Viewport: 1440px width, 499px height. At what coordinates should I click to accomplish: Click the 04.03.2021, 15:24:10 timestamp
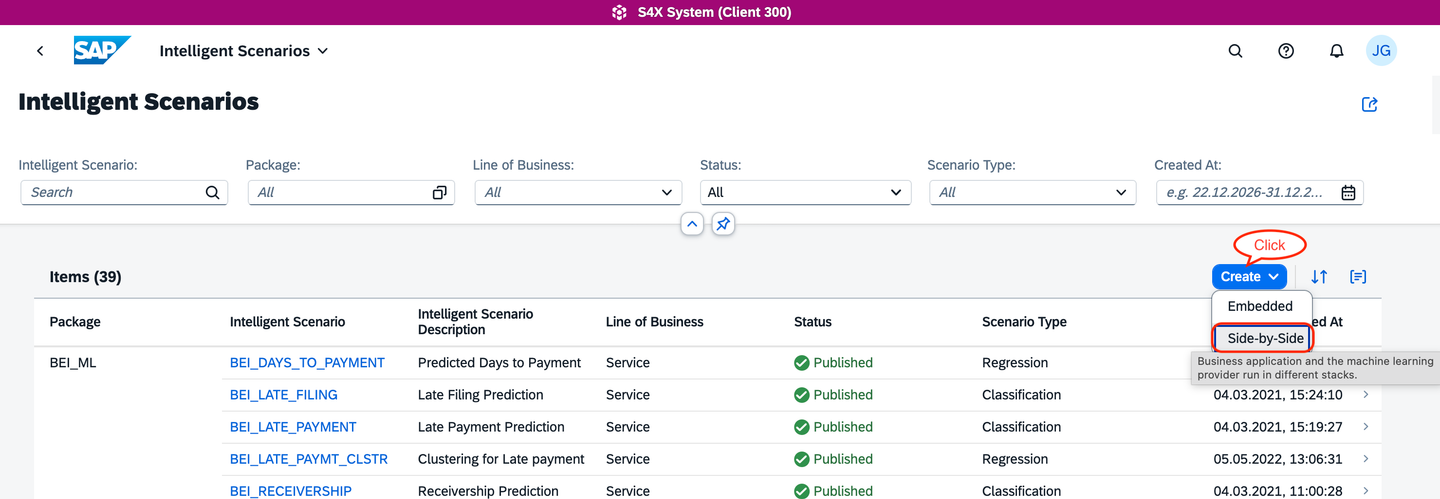(1278, 395)
